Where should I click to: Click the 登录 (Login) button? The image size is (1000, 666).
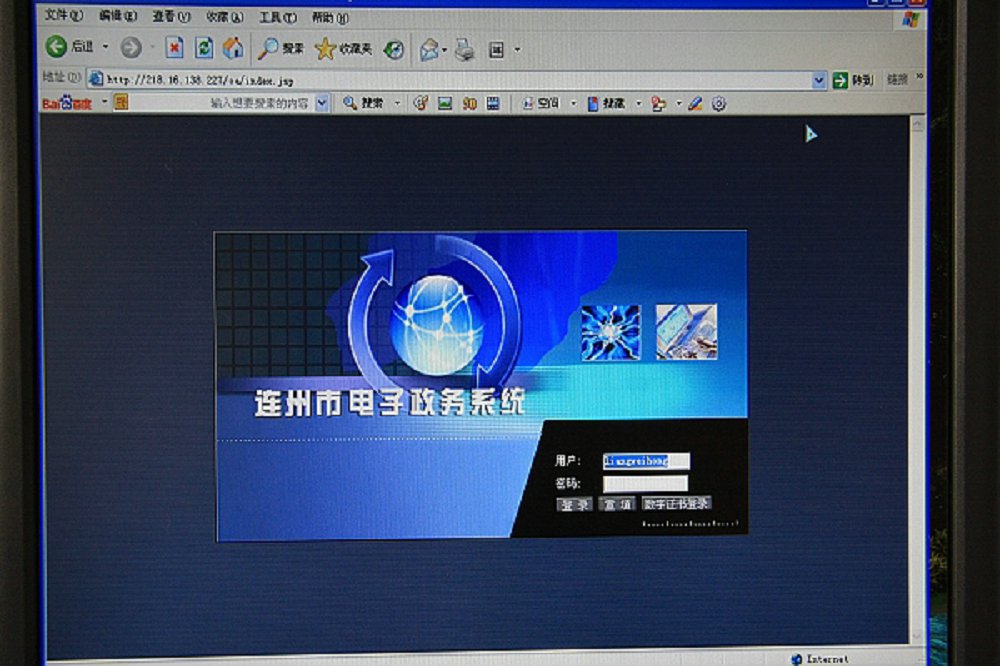[x=574, y=505]
